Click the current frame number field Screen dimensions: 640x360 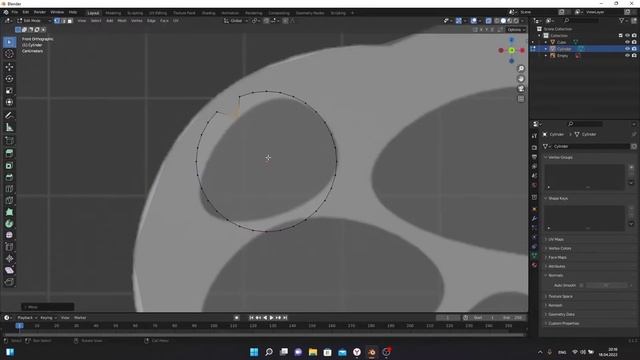(x=448, y=318)
